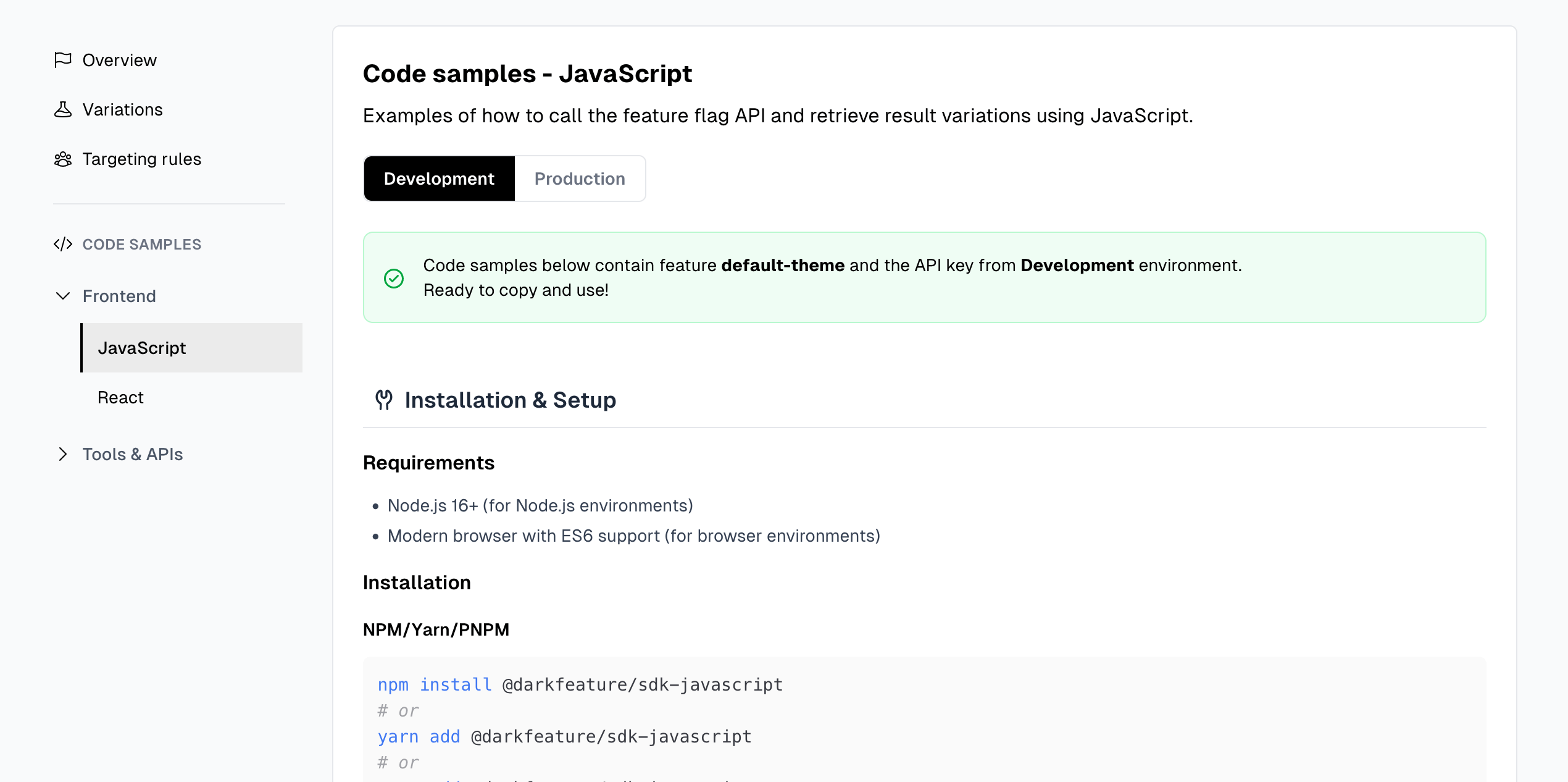
Task: Open the Overview page
Action: 119,60
